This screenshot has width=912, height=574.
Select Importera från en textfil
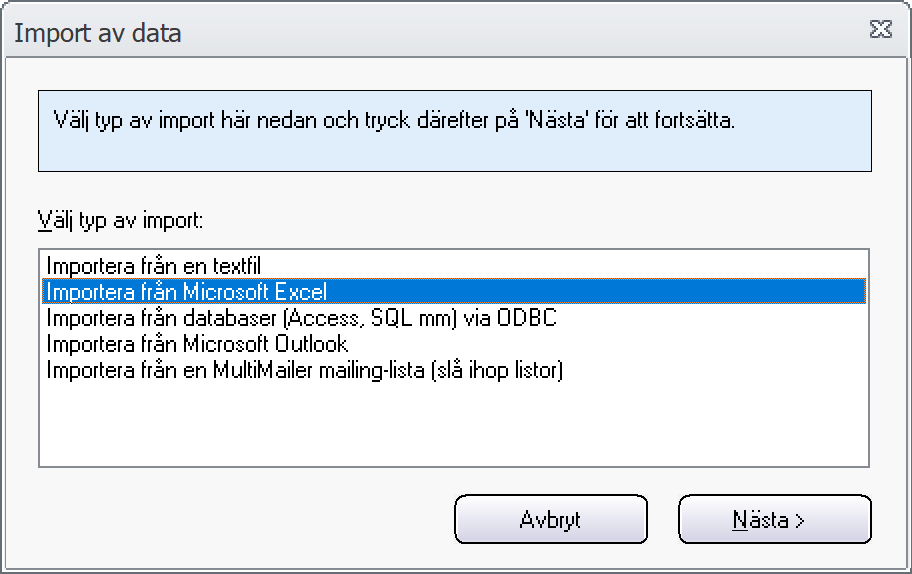click(x=454, y=266)
